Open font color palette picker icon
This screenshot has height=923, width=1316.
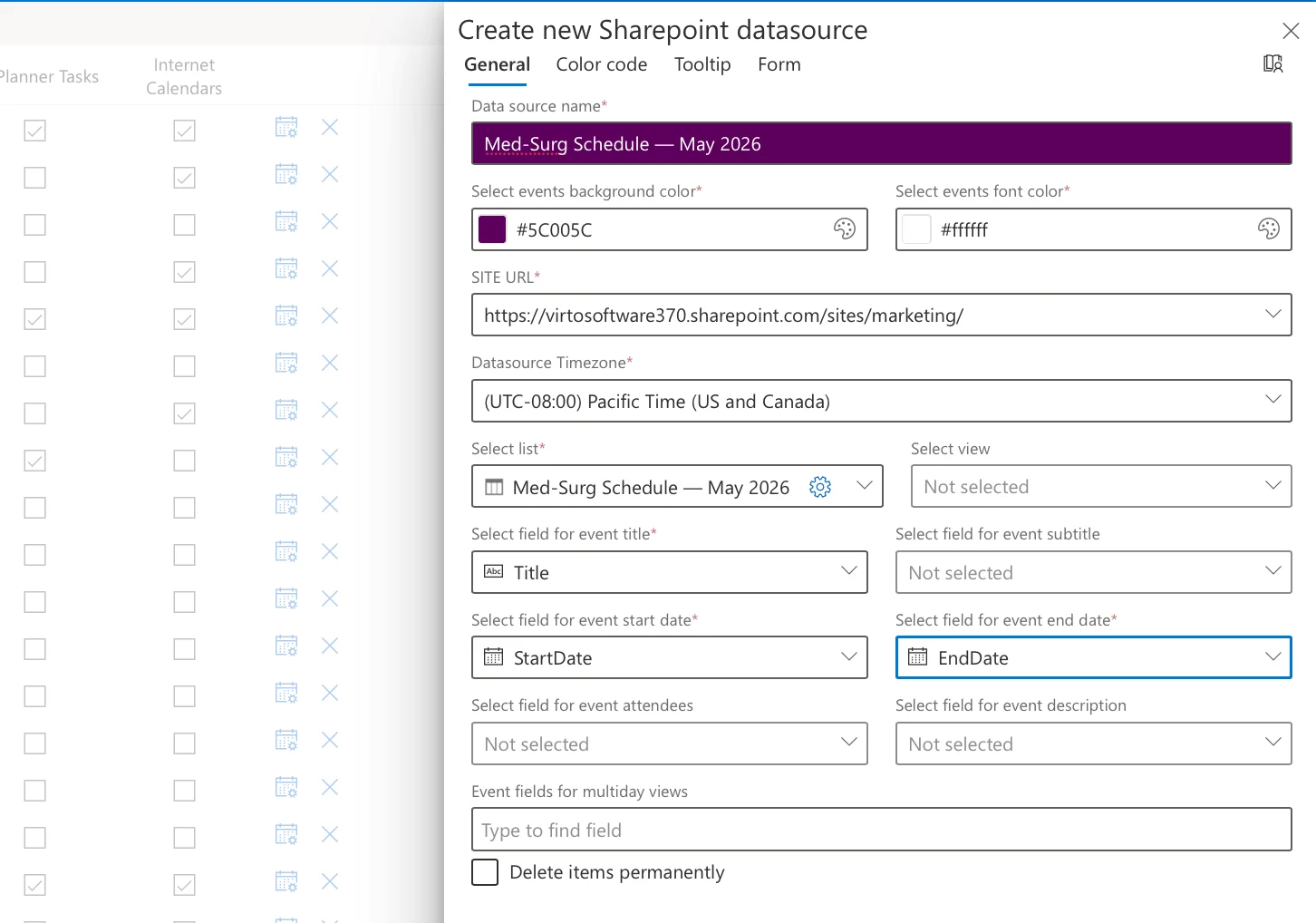1268,229
